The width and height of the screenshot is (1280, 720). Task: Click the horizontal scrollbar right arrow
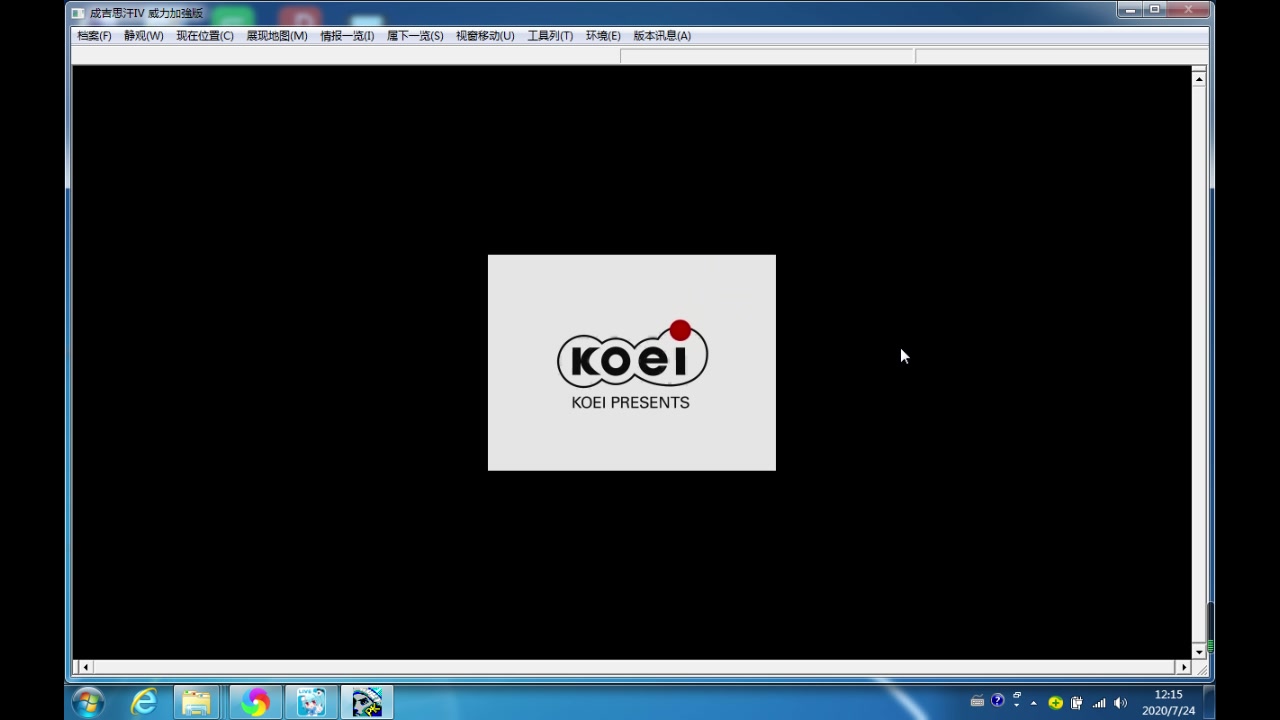[x=1184, y=667]
